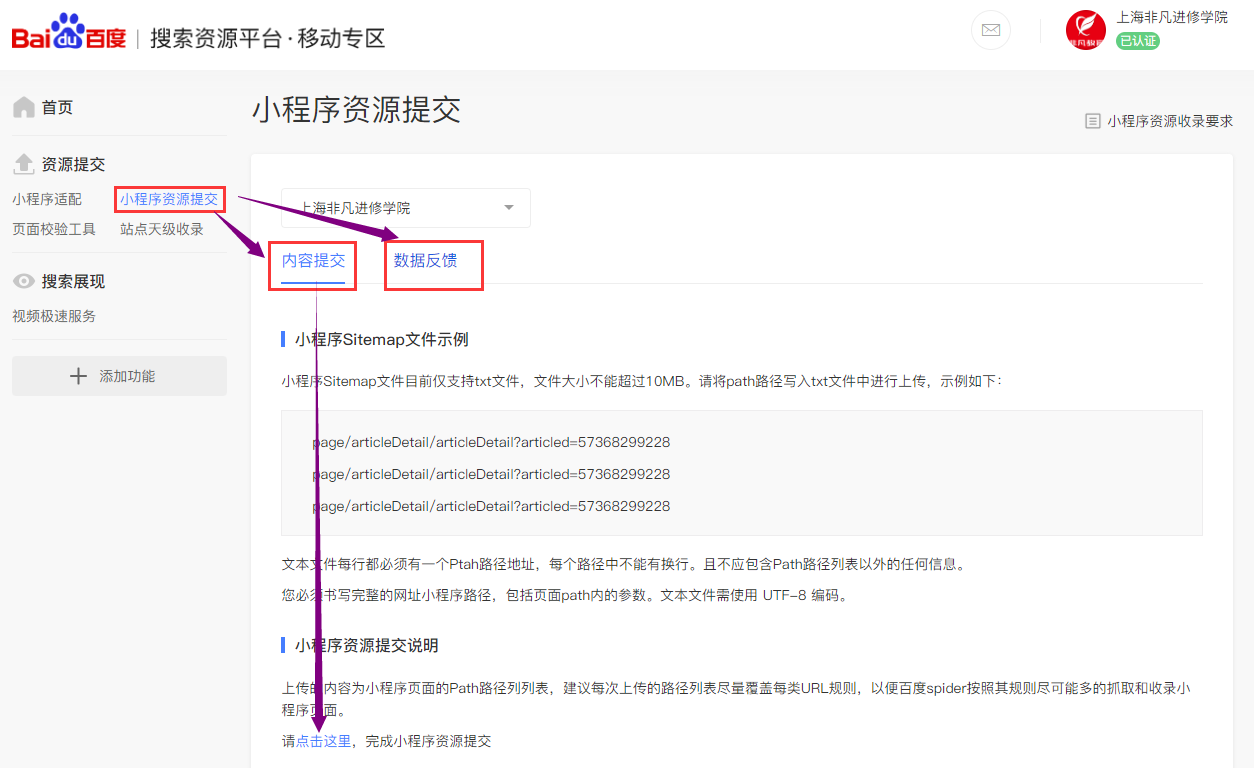This screenshot has width=1254, height=768.
Task: Click the 资源提交 upload icon
Action: point(23,164)
